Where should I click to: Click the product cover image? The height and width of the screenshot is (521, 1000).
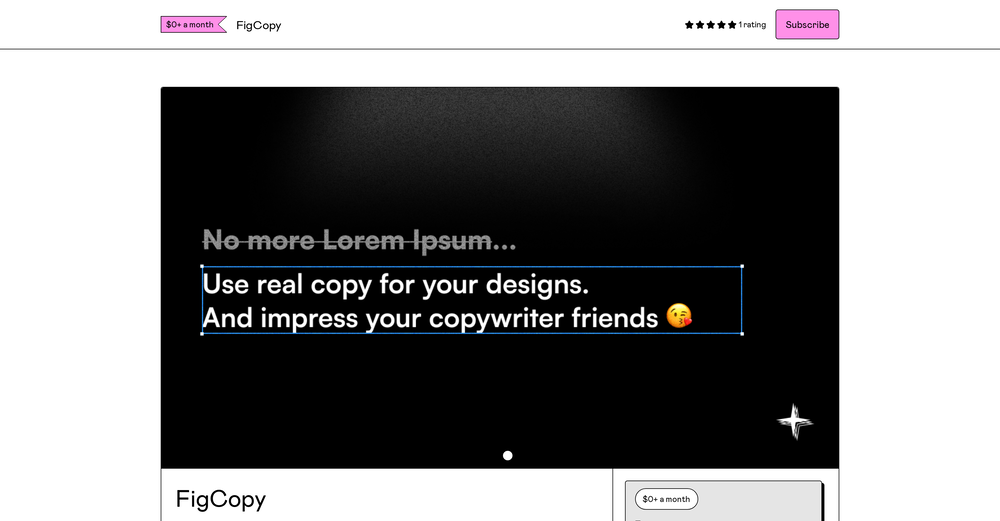[x=500, y=277]
